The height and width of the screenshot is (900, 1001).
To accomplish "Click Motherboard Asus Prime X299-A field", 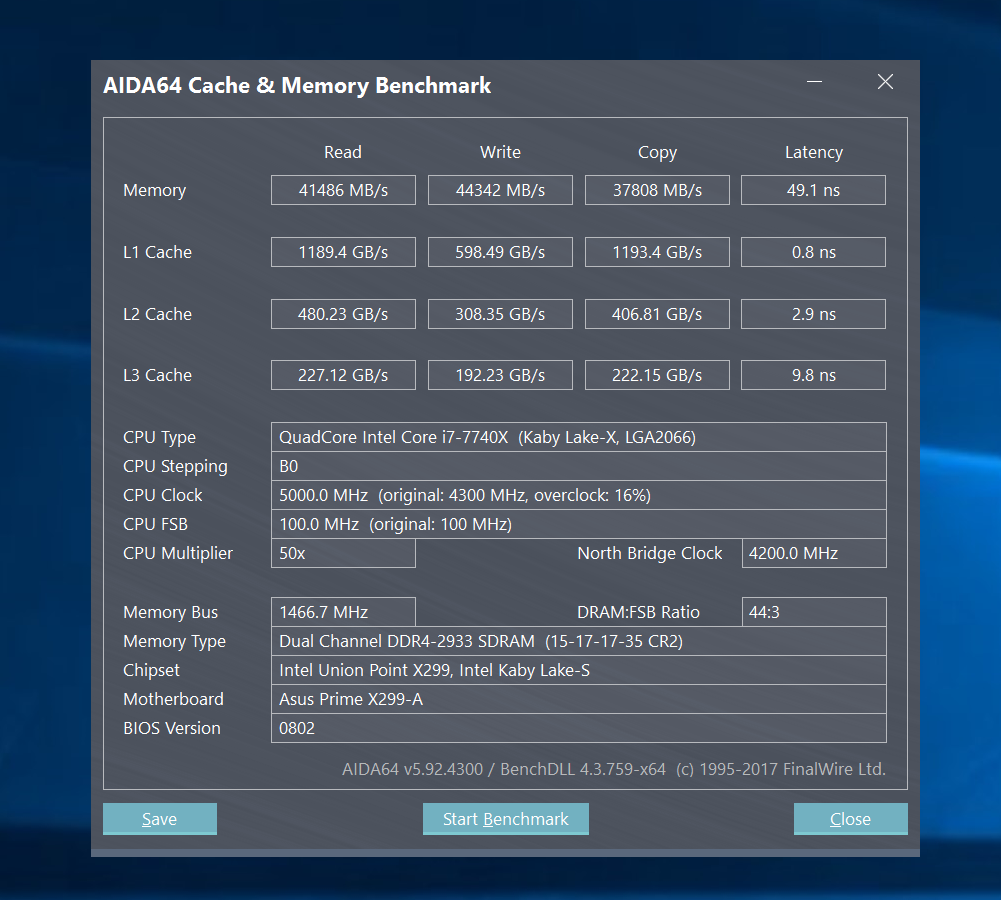I will [578, 699].
